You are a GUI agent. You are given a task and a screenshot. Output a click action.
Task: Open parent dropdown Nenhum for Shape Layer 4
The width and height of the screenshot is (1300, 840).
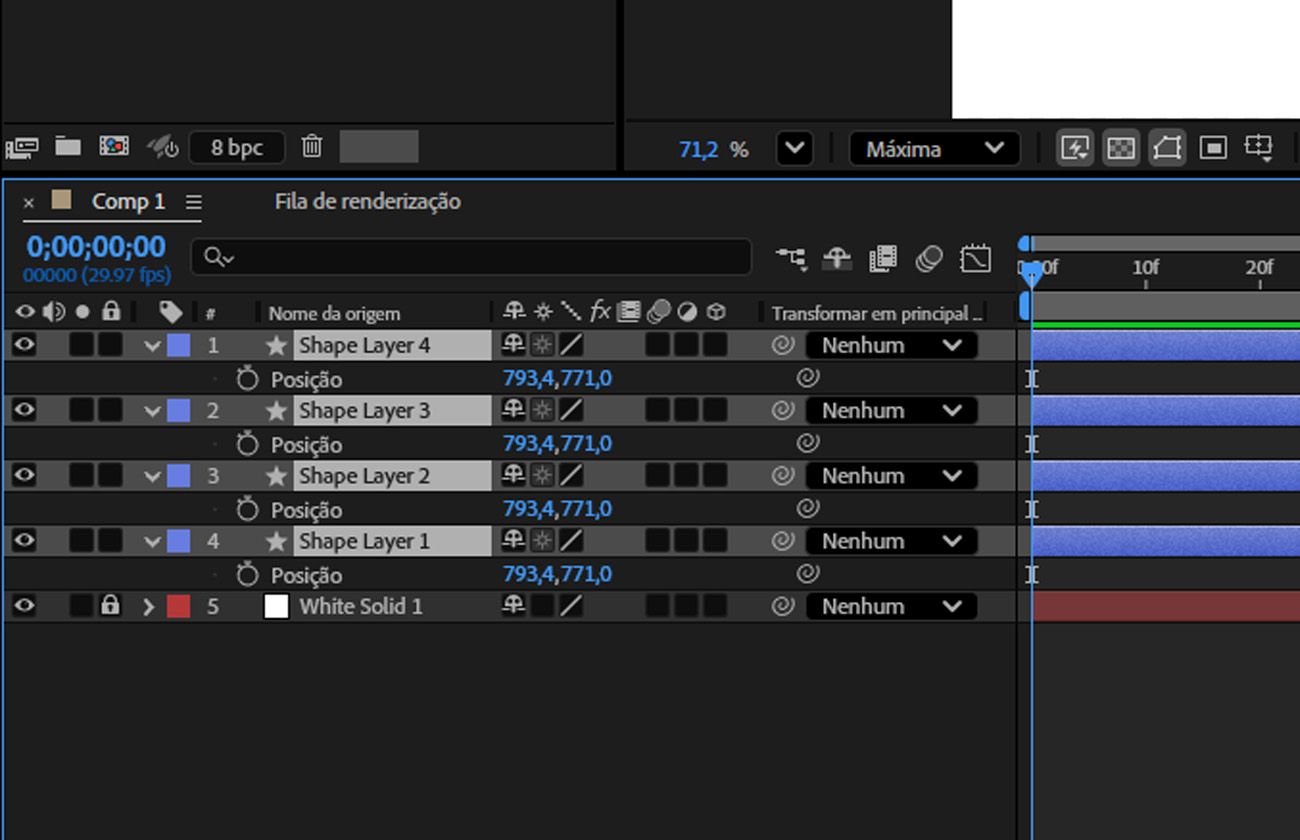click(891, 346)
